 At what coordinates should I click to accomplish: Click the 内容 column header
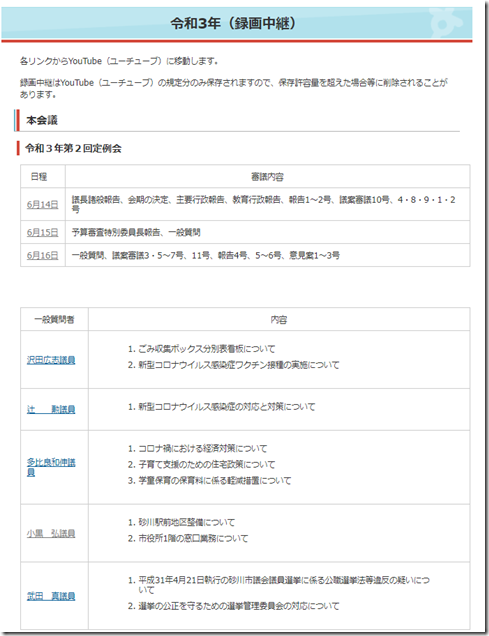coord(279,320)
